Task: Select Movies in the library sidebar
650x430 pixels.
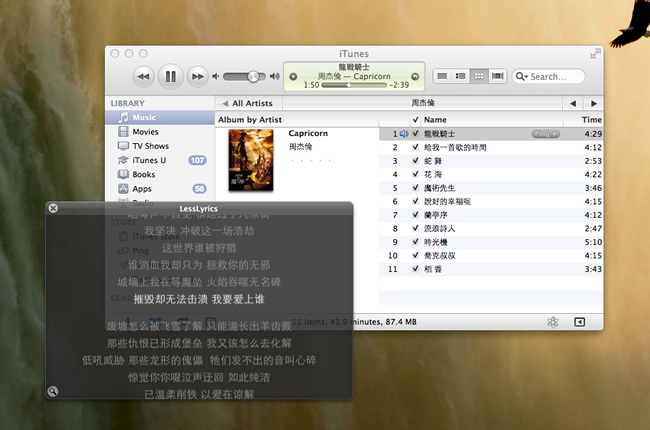Action: pyautogui.click(x=160, y=132)
